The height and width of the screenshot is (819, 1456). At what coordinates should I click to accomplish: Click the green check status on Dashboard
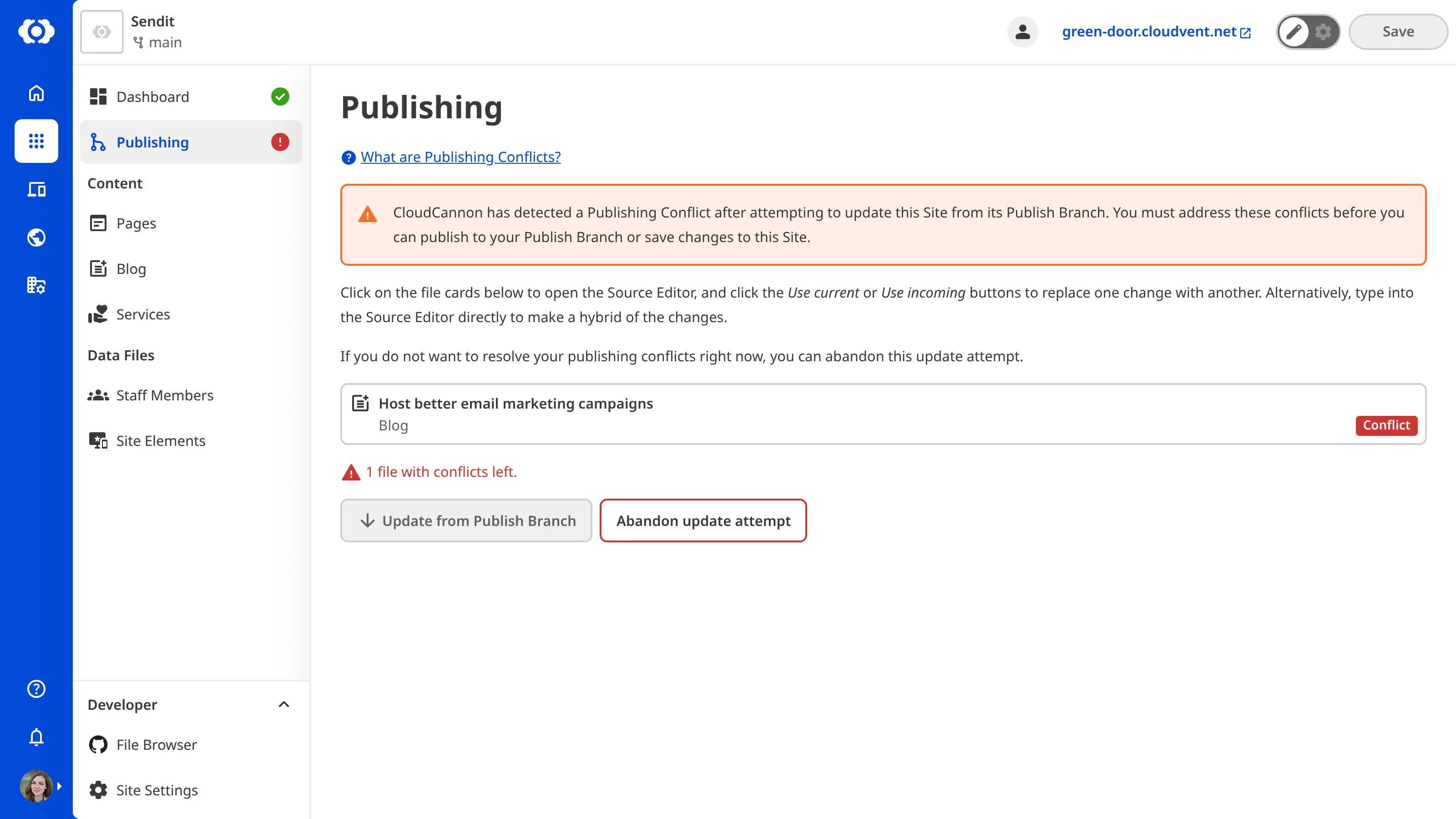pyautogui.click(x=280, y=96)
